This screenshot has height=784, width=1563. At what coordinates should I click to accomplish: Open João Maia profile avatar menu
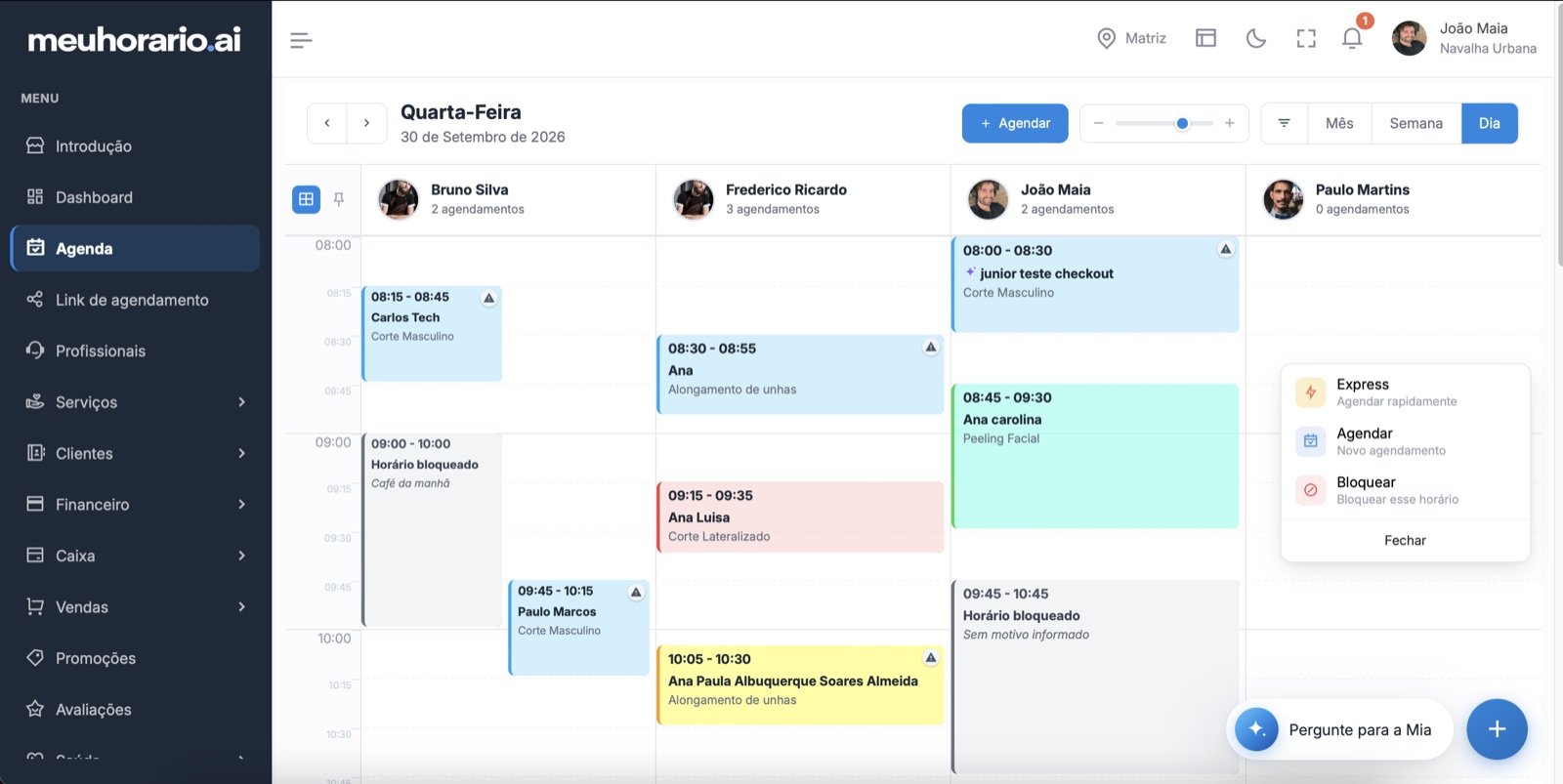point(1409,38)
